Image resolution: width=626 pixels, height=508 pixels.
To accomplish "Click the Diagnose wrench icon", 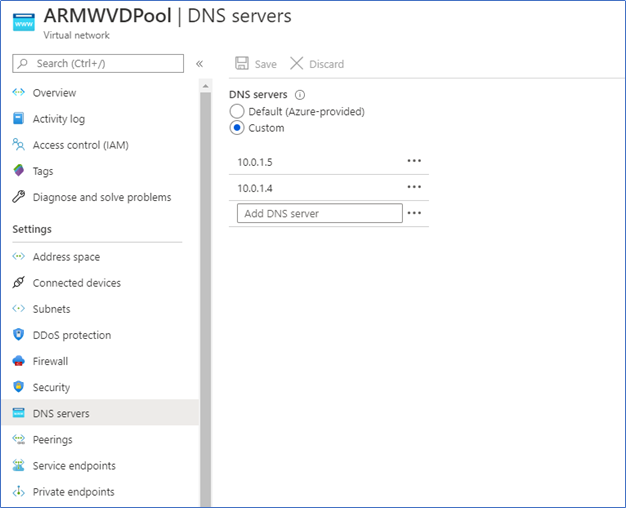I will point(18,196).
